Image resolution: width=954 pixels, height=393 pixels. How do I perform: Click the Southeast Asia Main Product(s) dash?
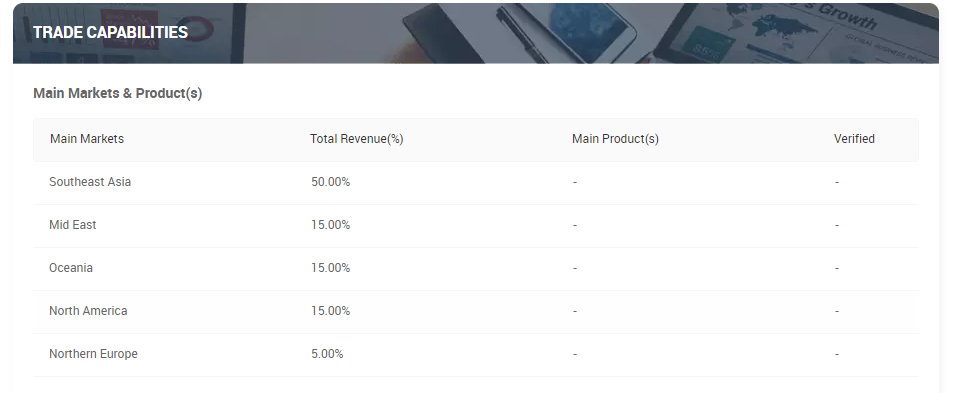pos(575,183)
